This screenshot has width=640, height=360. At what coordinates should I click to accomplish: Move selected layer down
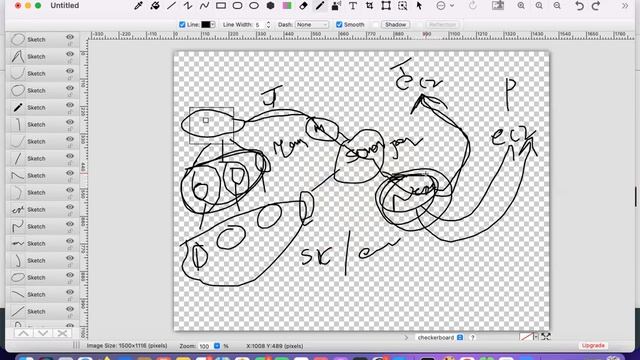click(x=42, y=333)
